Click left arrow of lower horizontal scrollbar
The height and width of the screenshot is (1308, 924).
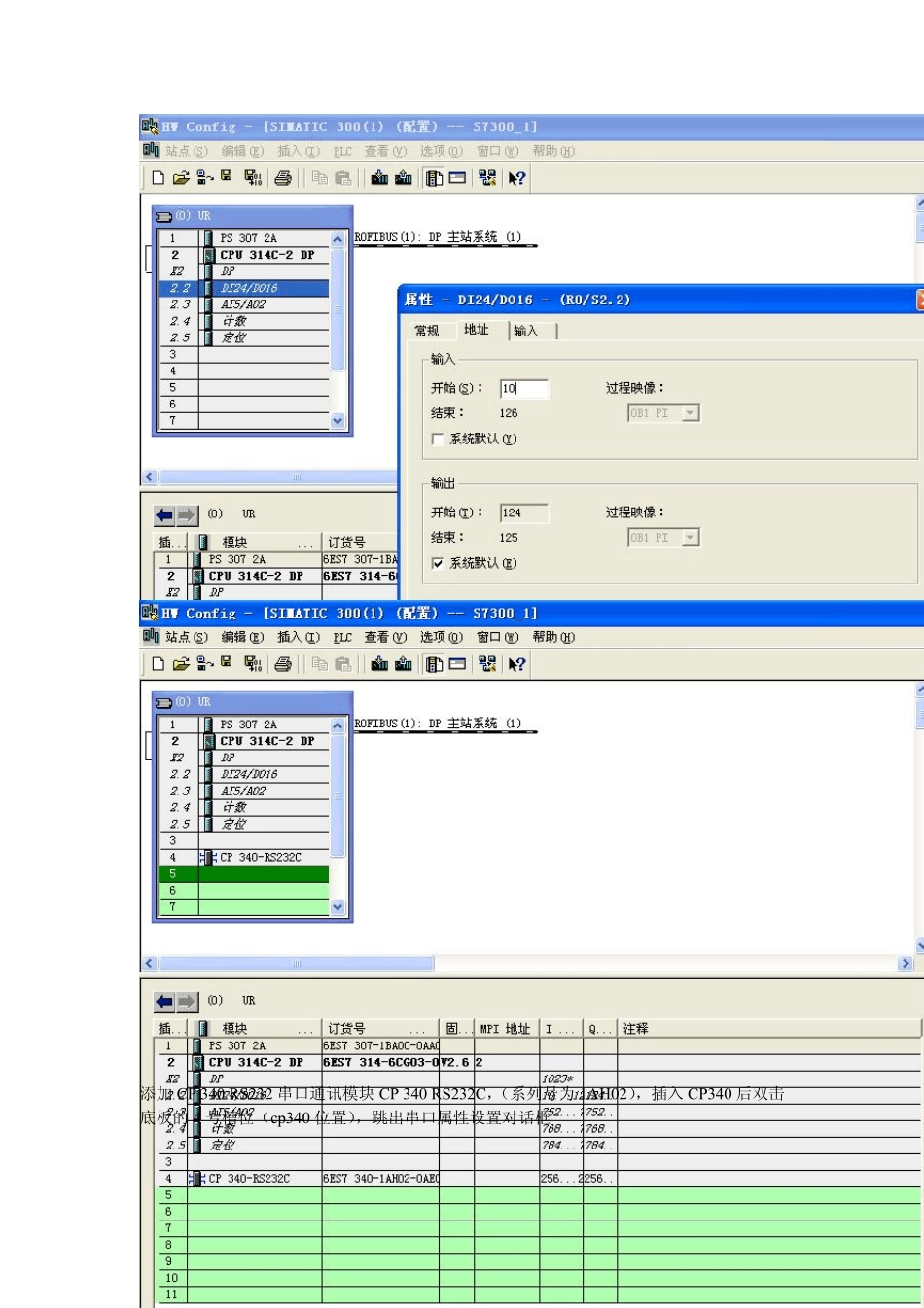[149, 964]
